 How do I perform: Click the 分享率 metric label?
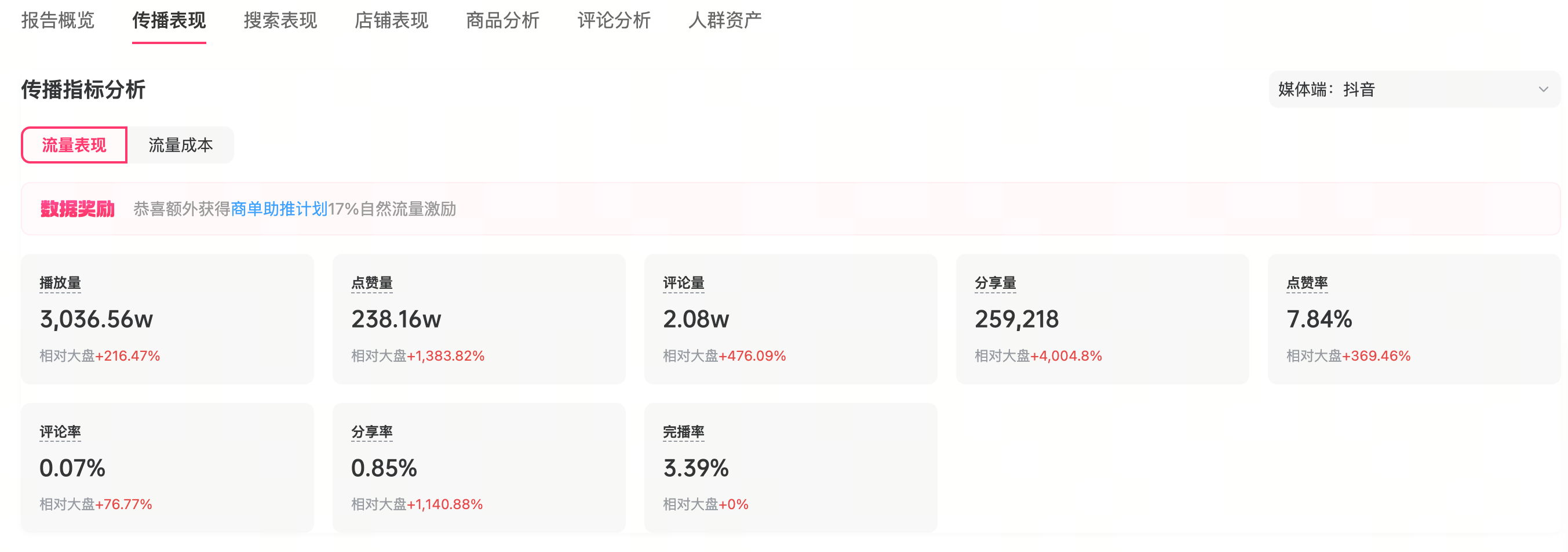[372, 432]
